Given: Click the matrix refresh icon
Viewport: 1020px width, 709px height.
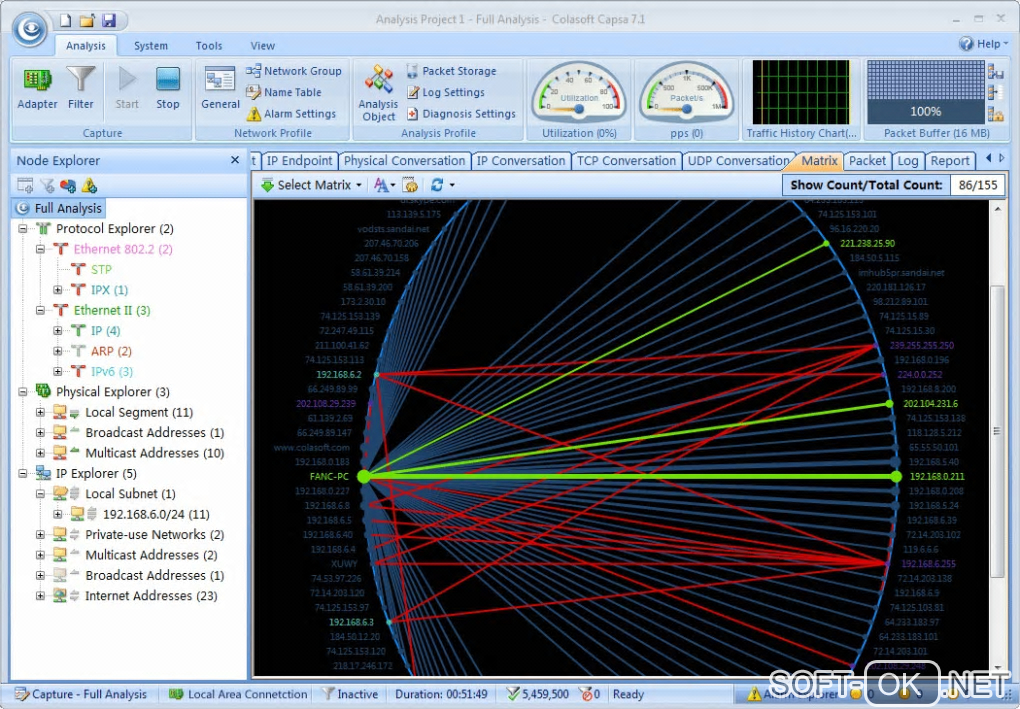Looking at the screenshot, I should (x=436, y=185).
